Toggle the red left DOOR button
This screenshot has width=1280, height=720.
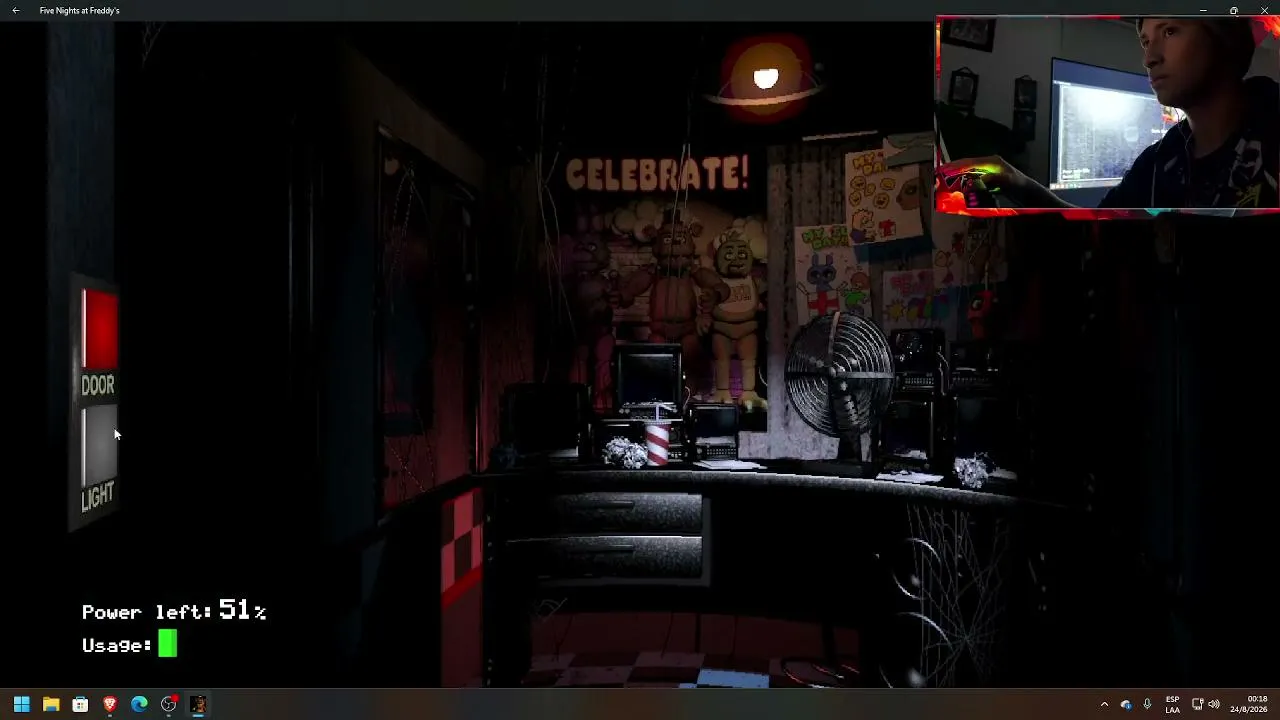tap(99, 330)
